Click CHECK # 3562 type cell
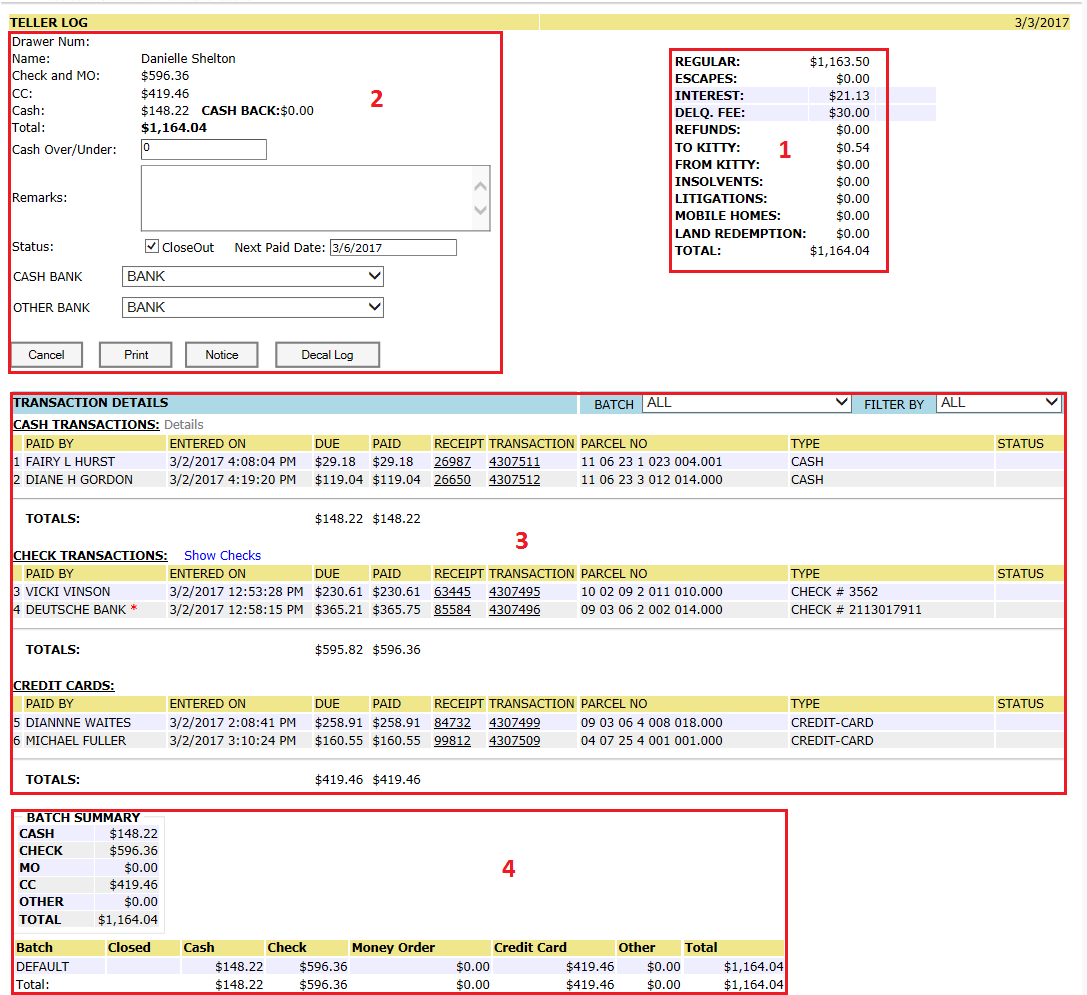Image resolution: width=1087 pixels, height=995 pixels. [834, 592]
